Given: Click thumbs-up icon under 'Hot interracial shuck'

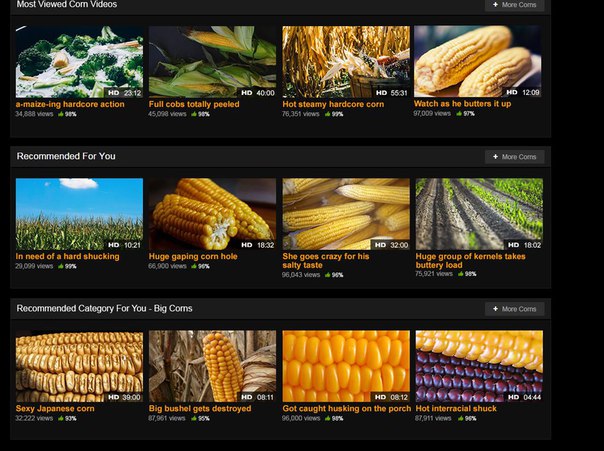Looking at the screenshot, I should click(x=461, y=418).
